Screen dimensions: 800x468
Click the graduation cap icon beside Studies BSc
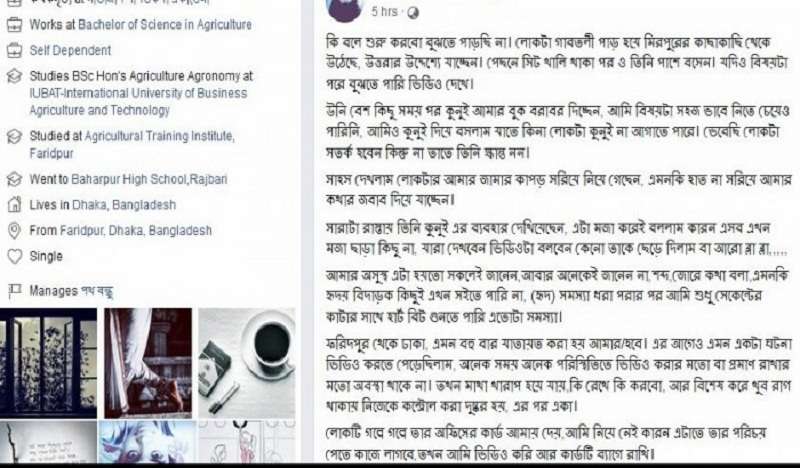point(14,77)
